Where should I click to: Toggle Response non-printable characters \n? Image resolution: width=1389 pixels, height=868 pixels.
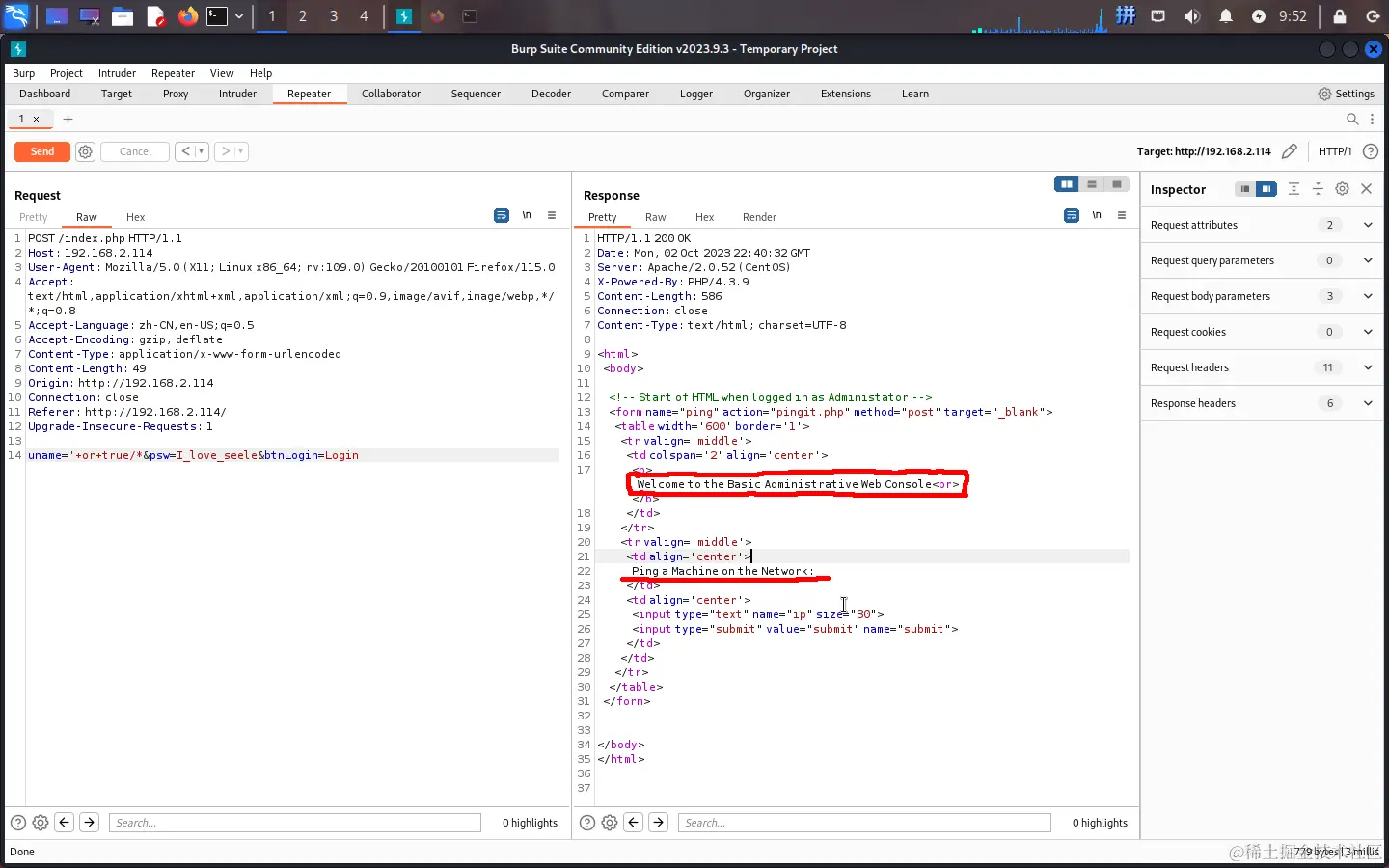[x=1097, y=215]
